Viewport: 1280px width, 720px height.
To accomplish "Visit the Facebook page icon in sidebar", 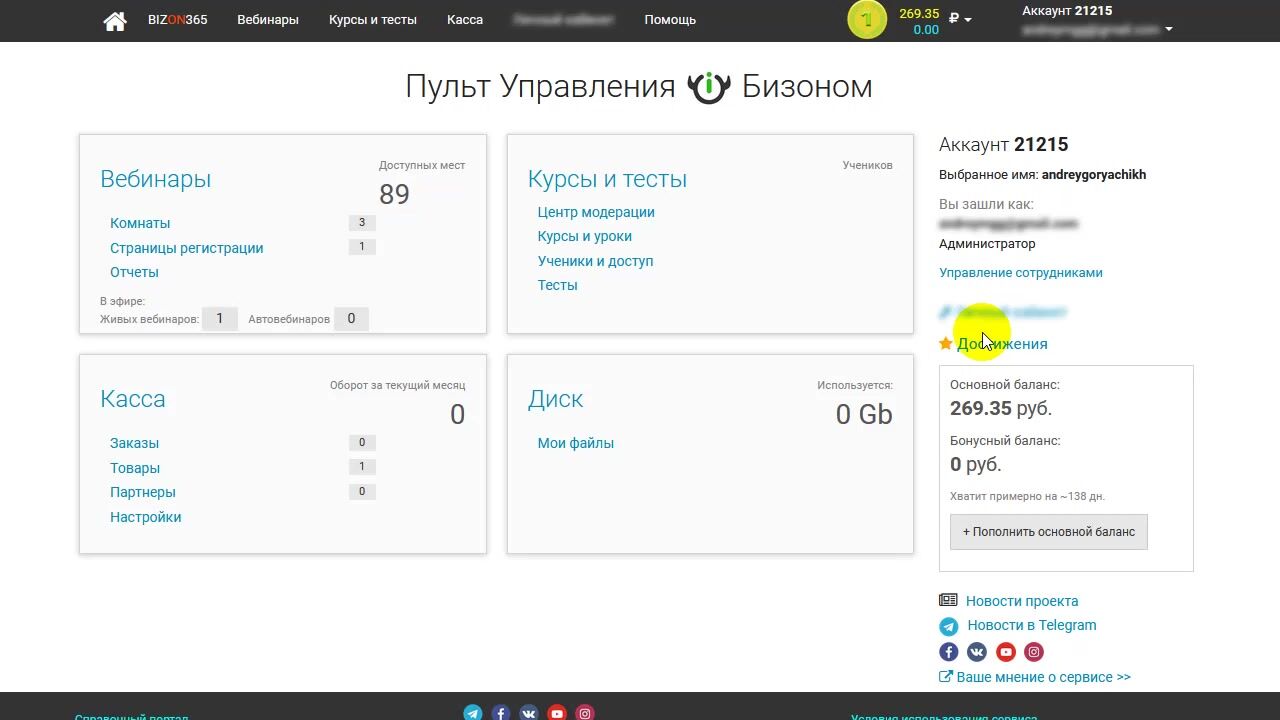I will pos(949,652).
